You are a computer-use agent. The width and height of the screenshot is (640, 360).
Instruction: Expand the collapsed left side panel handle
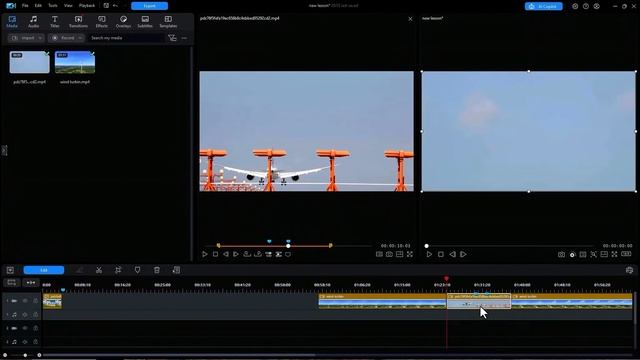[4, 150]
